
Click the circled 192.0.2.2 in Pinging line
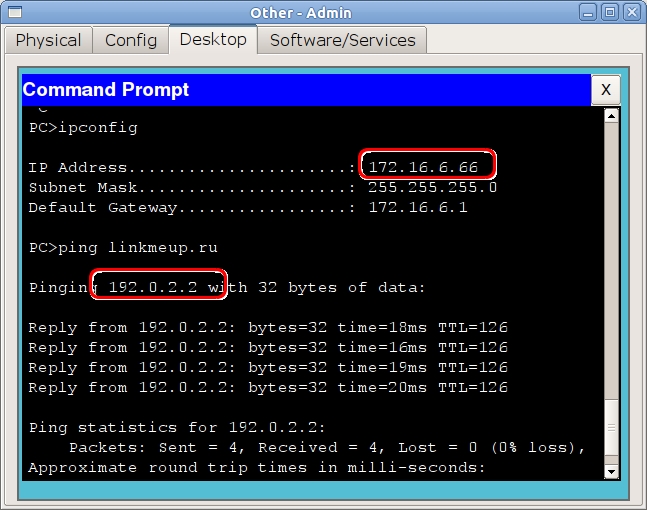[x=159, y=287]
